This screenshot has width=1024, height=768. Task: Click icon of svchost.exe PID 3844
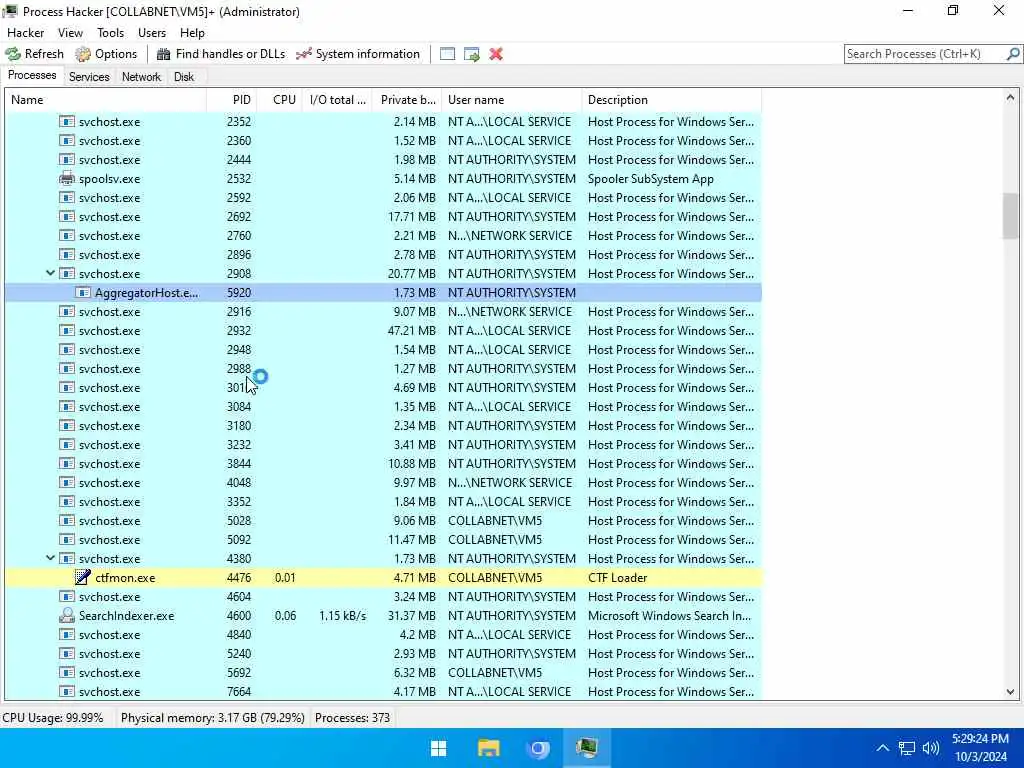(67, 464)
